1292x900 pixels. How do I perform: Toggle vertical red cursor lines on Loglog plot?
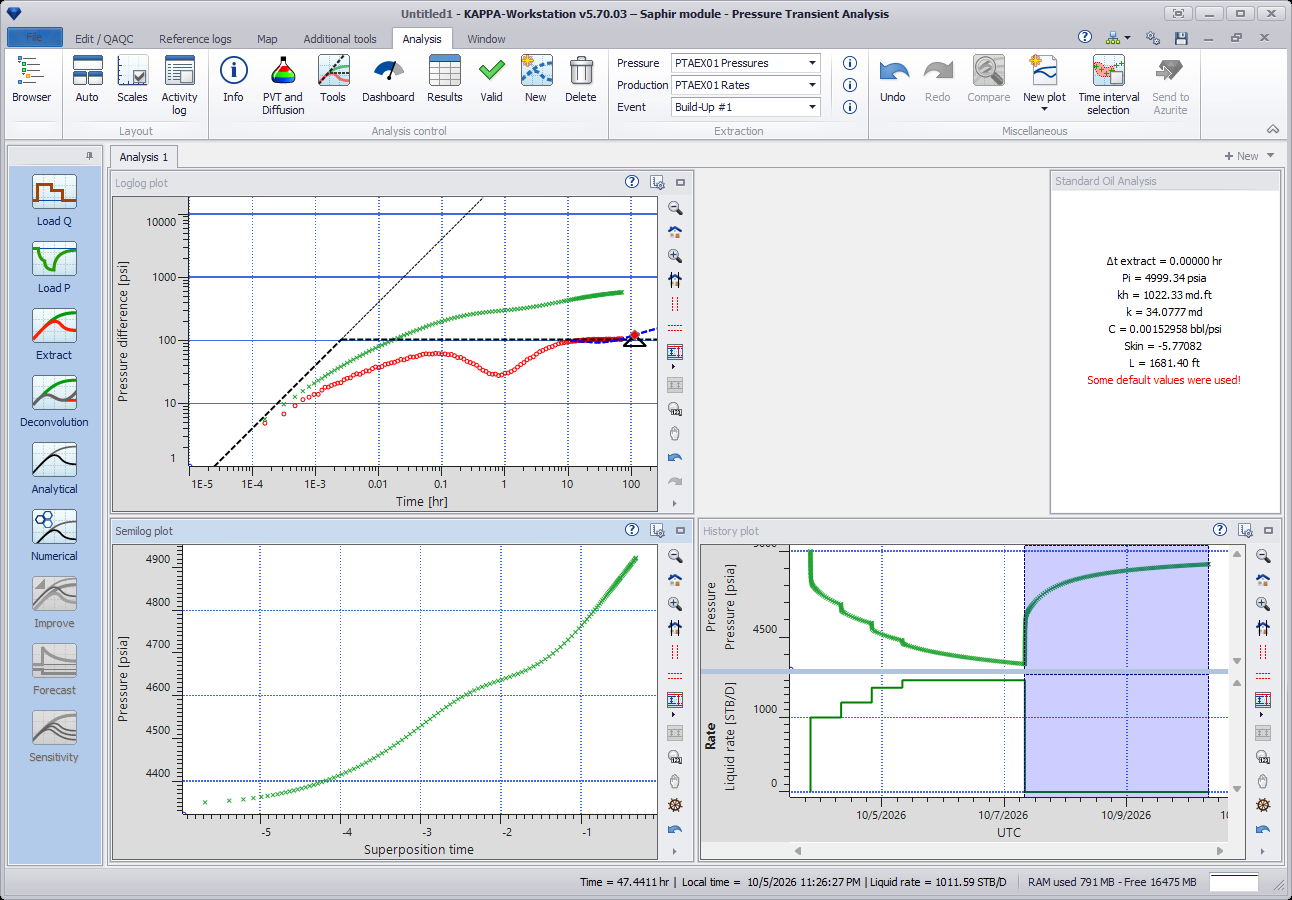pyautogui.click(x=675, y=304)
